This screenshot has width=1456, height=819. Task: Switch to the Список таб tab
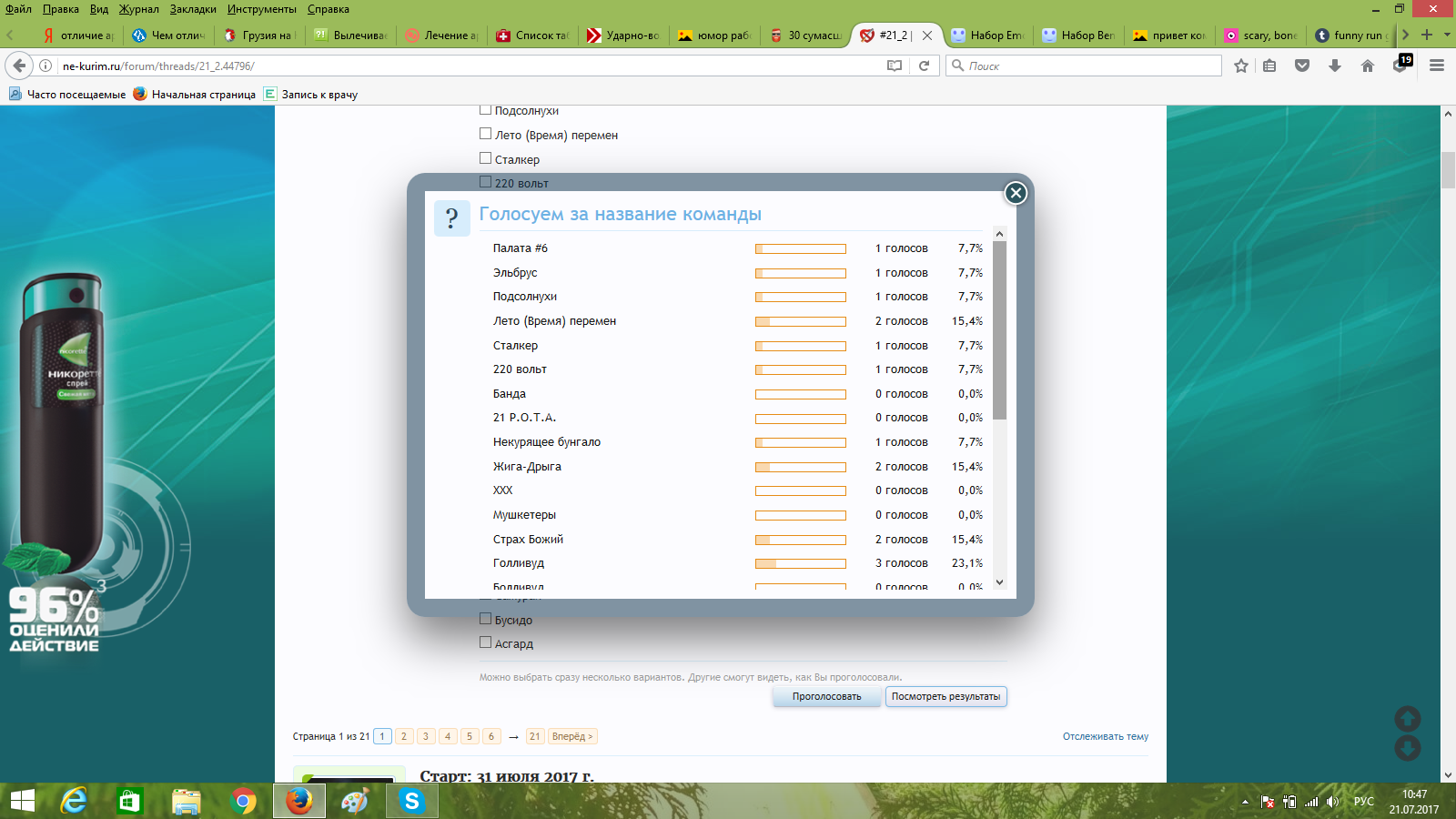point(532,35)
